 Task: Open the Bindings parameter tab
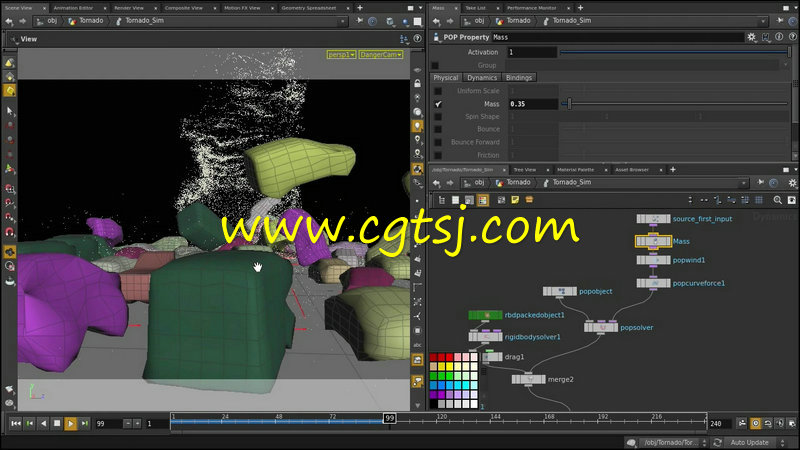point(519,78)
